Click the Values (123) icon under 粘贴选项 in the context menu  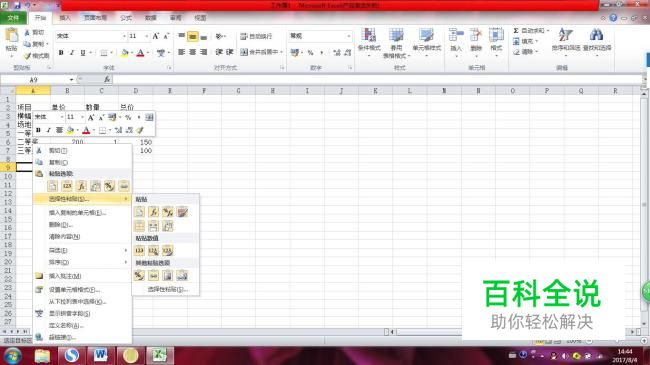tap(67, 186)
